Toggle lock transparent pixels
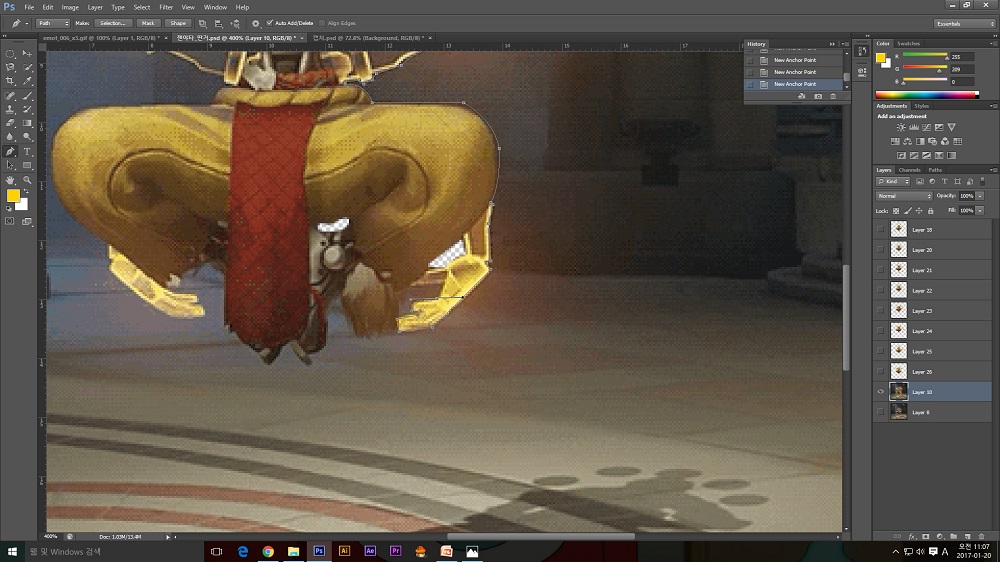Image resolution: width=1000 pixels, height=562 pixels. [x=896, y=211]
